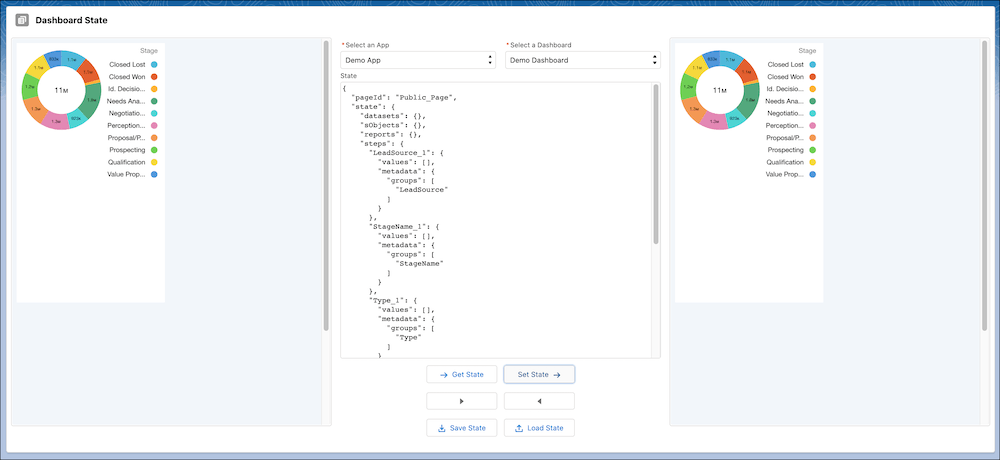Viewport: 1000px width, 460px height.
Task: Click Closed Won swatch in right legend
Action: coord(813,76)
